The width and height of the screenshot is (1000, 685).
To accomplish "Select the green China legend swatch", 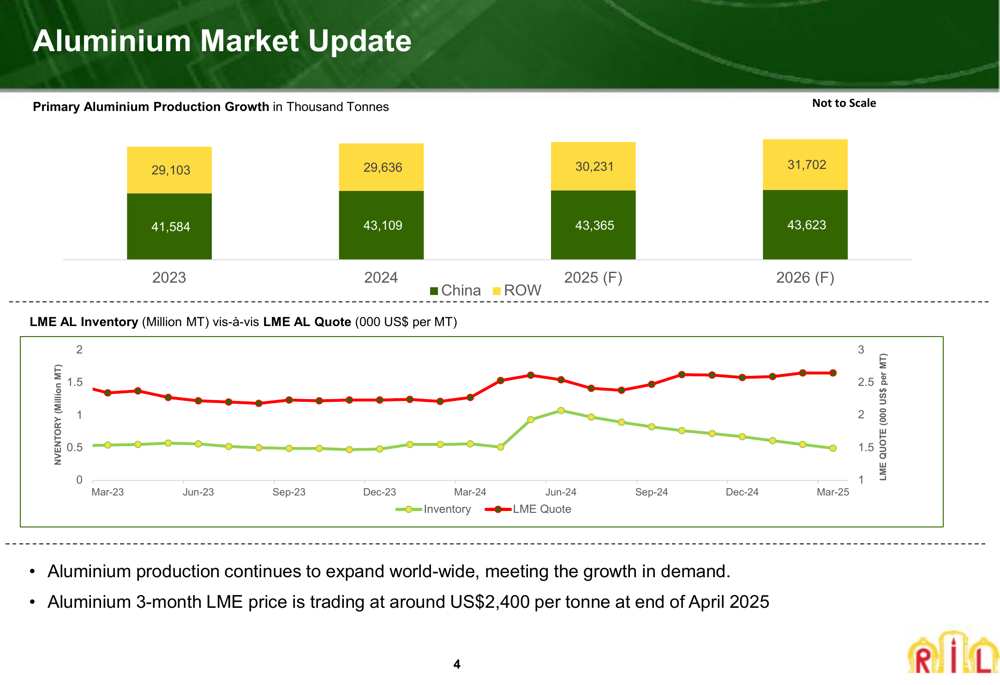I will tap(434, 291).
